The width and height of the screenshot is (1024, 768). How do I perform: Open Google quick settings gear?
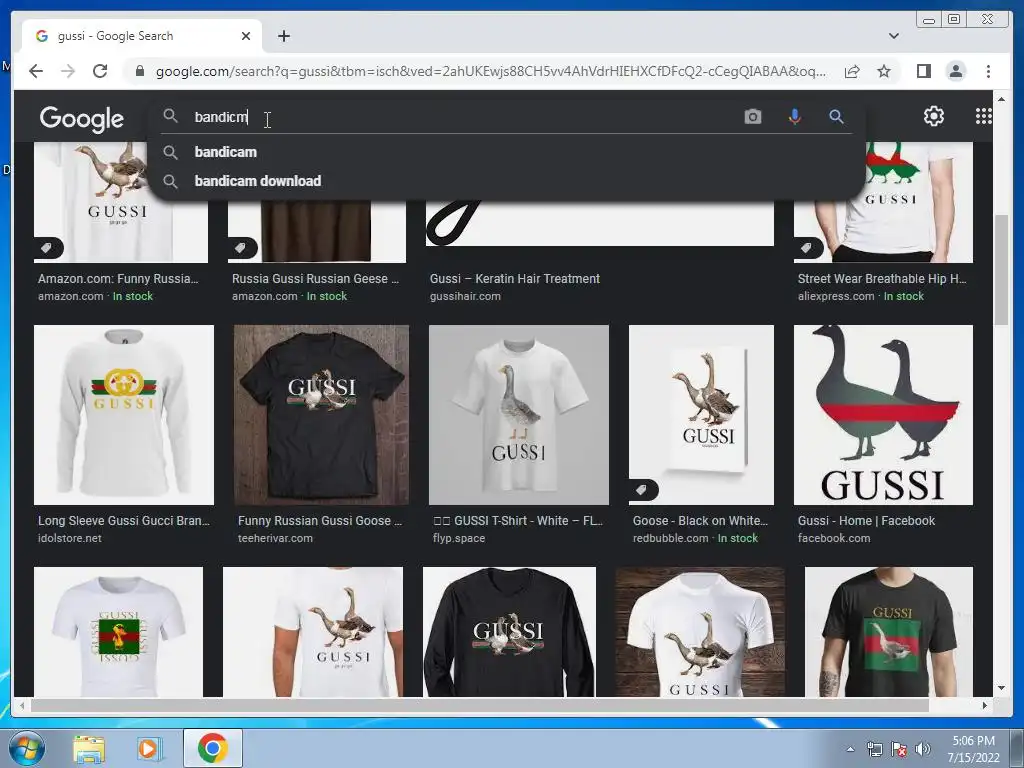933,116
